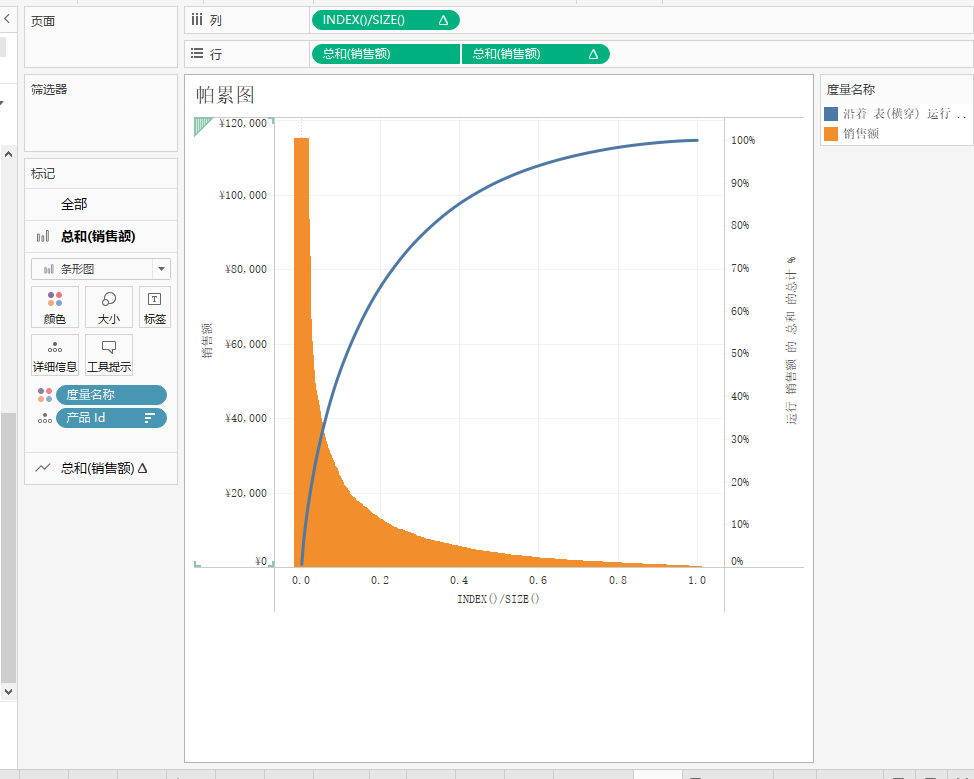Click the 度量名称 legend title
The image size is (974, 779).
[x=850, y=90]
